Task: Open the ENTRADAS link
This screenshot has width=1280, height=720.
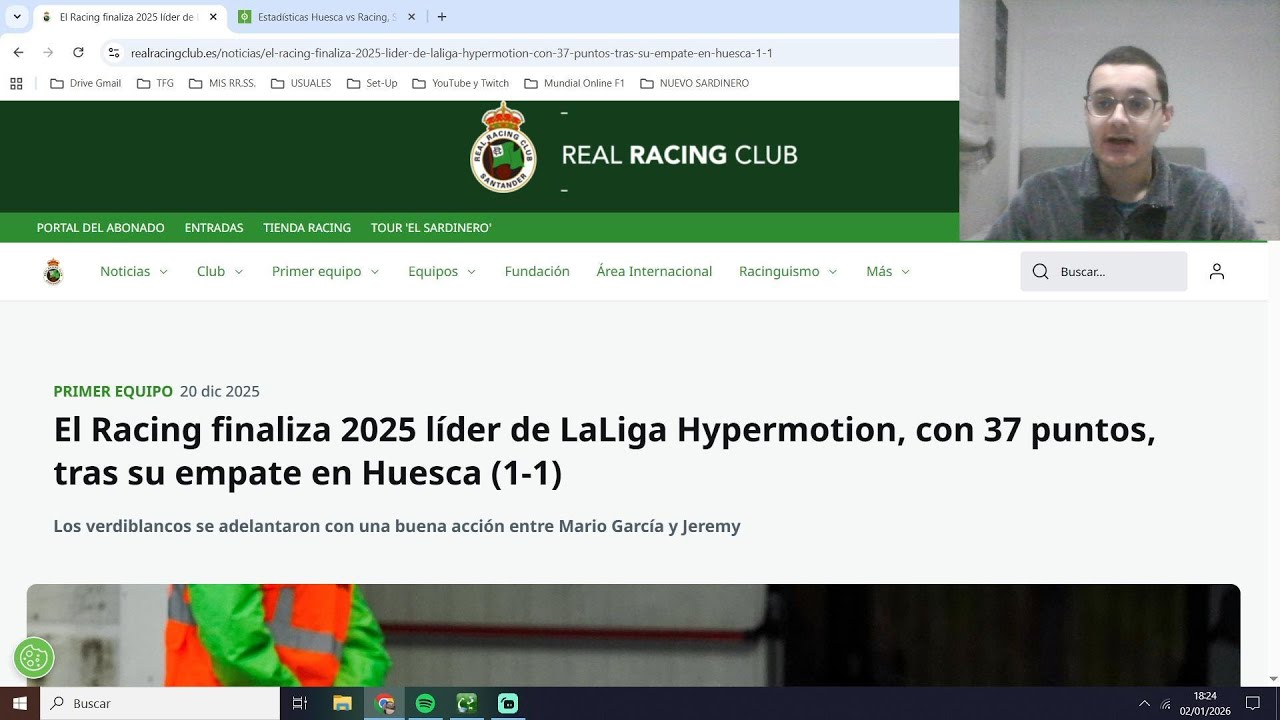Action: tap(214, 228)
